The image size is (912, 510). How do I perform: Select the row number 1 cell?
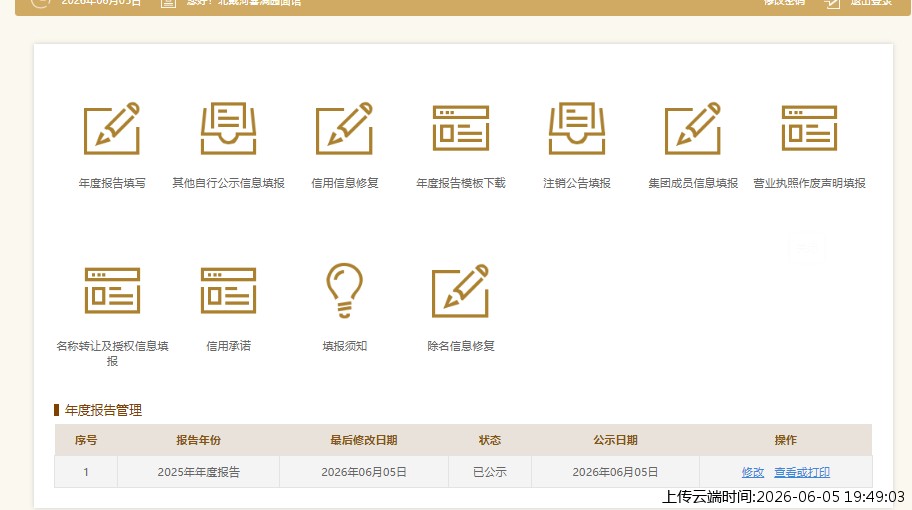click(86, 472)
